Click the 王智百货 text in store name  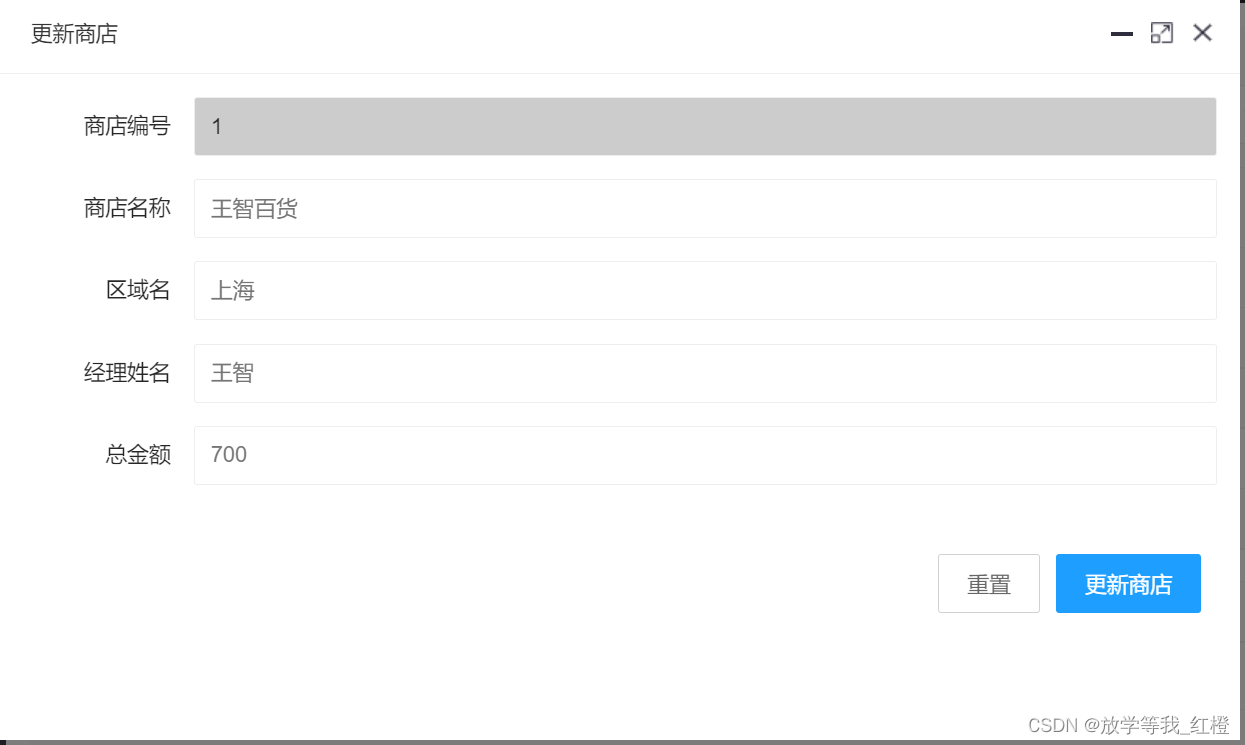(254, 209)
